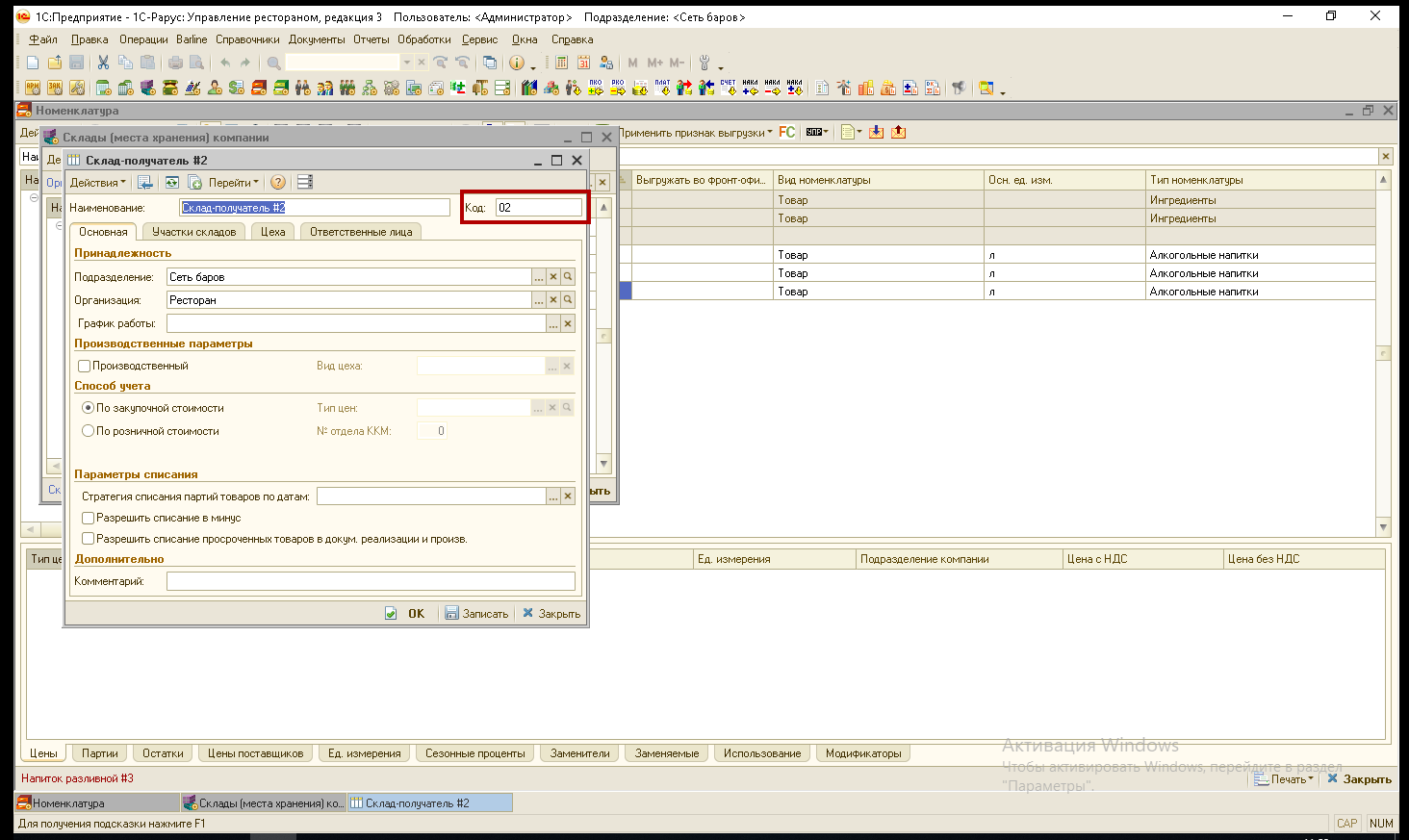
Task: Clear the Организация field with the X icon
Action: [x=553, y=300]
